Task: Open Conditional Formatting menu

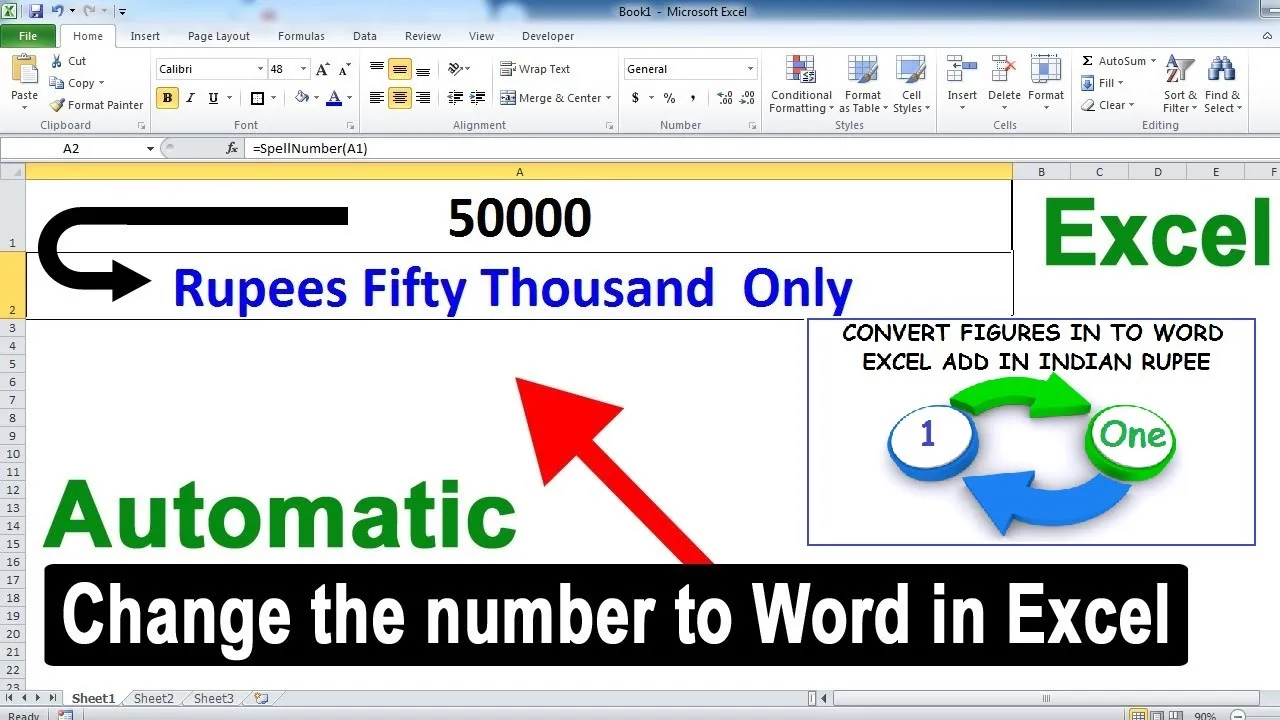Action: pos(801,84)
